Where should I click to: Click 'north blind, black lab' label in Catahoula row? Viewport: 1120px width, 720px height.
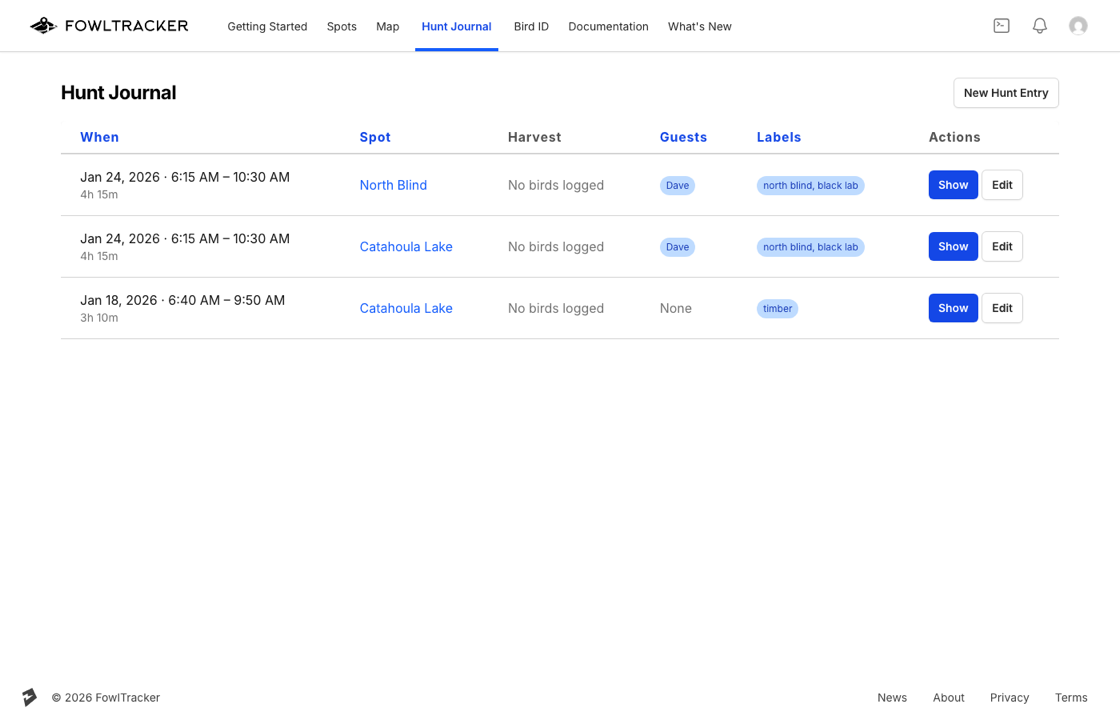(x=810, y=246)
